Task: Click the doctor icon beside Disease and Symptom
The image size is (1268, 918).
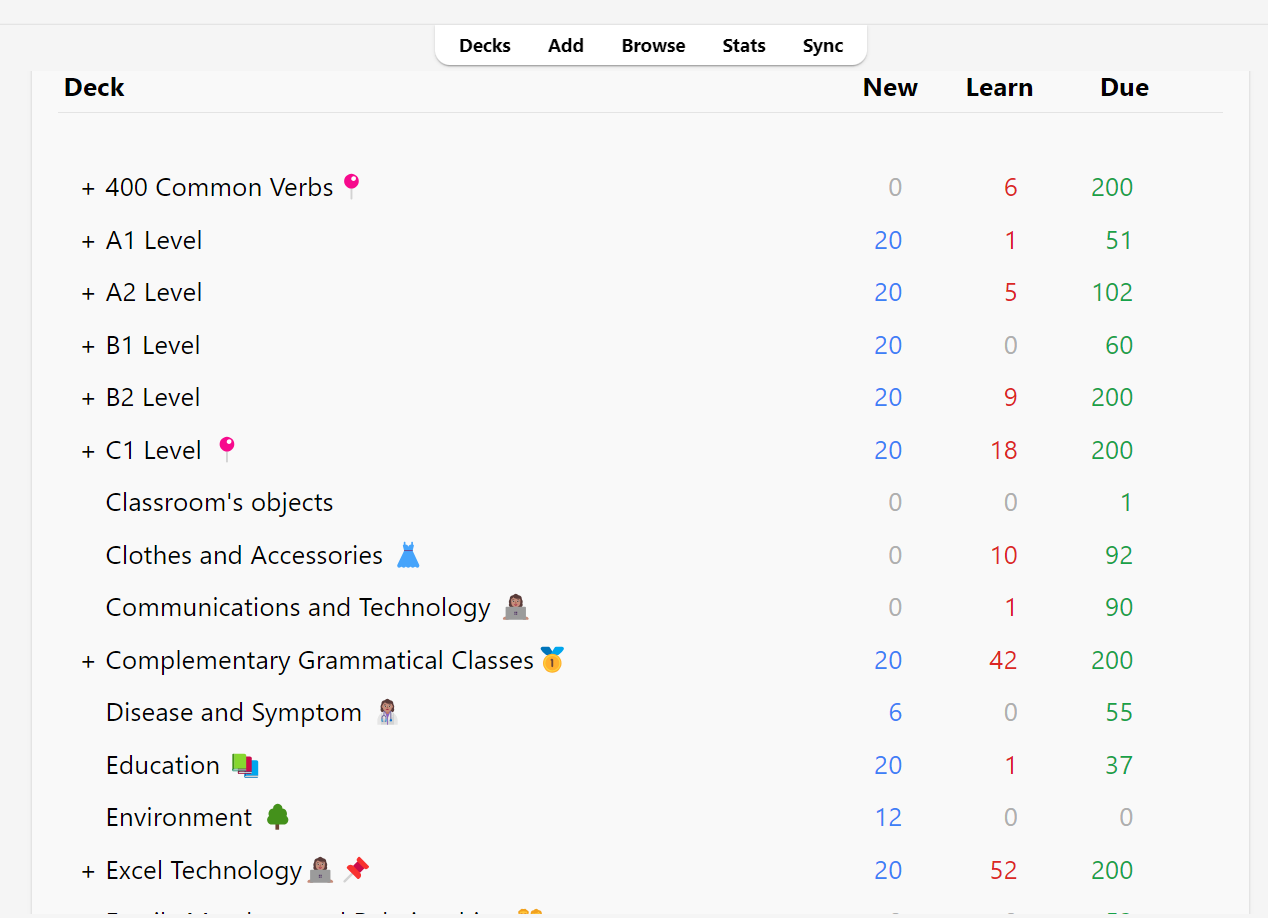Action: (x=387, y=712)
